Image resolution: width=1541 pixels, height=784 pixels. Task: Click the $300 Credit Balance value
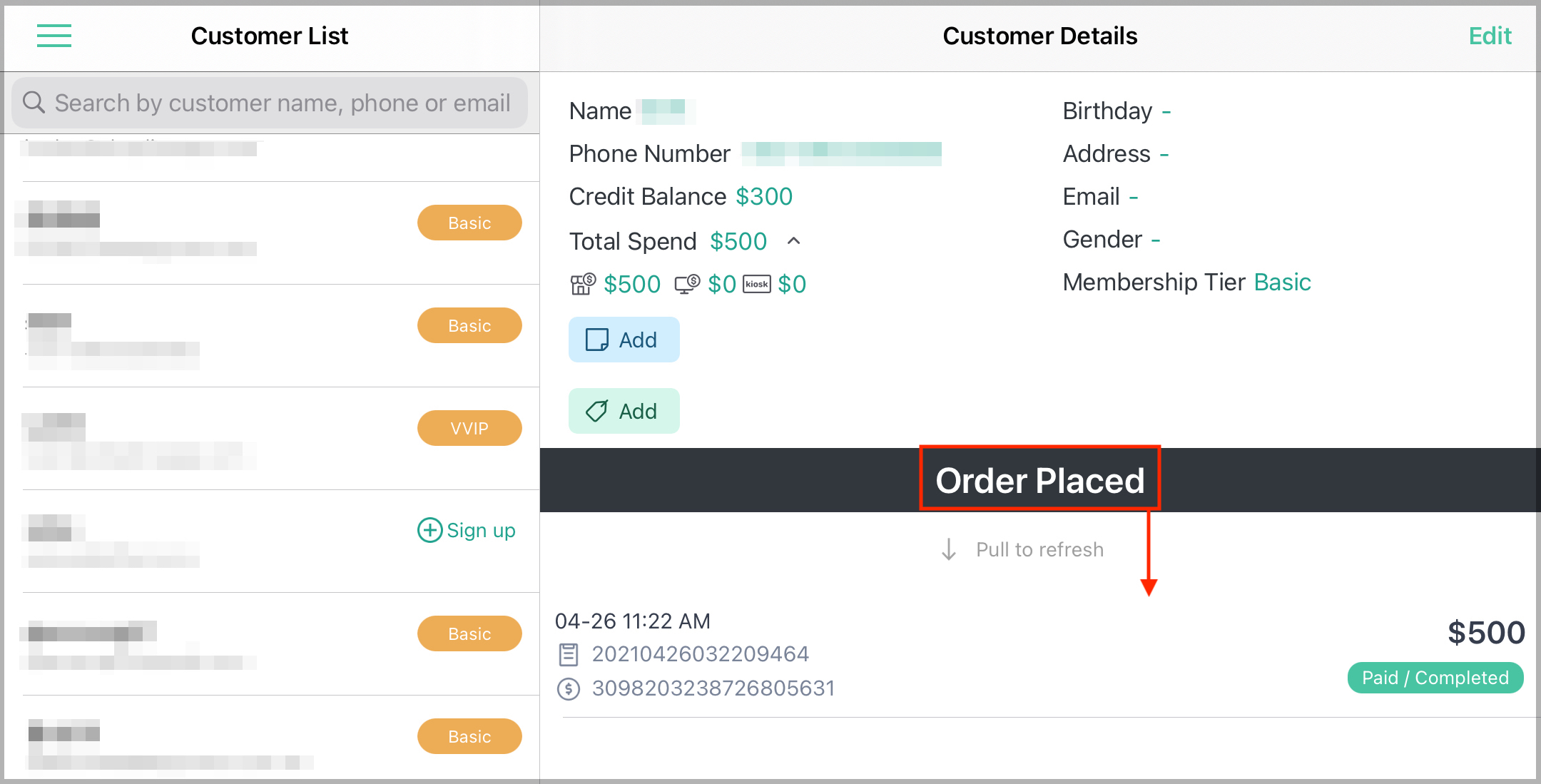click(764, 196)
